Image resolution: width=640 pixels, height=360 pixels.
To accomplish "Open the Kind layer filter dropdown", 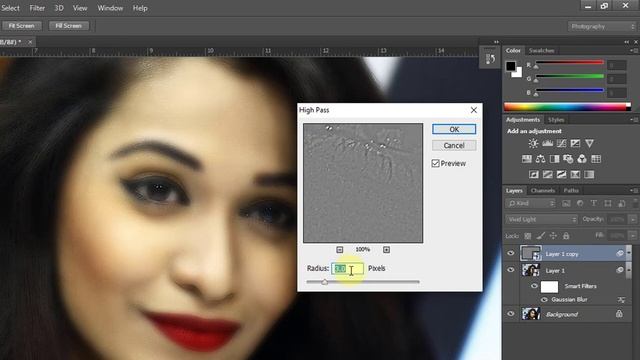I will pyautogui.click(x=531, y=203).
